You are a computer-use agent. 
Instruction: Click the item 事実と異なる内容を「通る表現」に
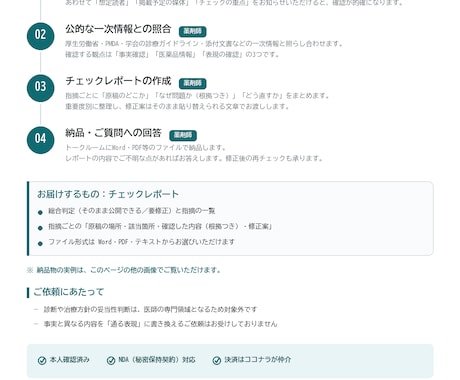160,324
